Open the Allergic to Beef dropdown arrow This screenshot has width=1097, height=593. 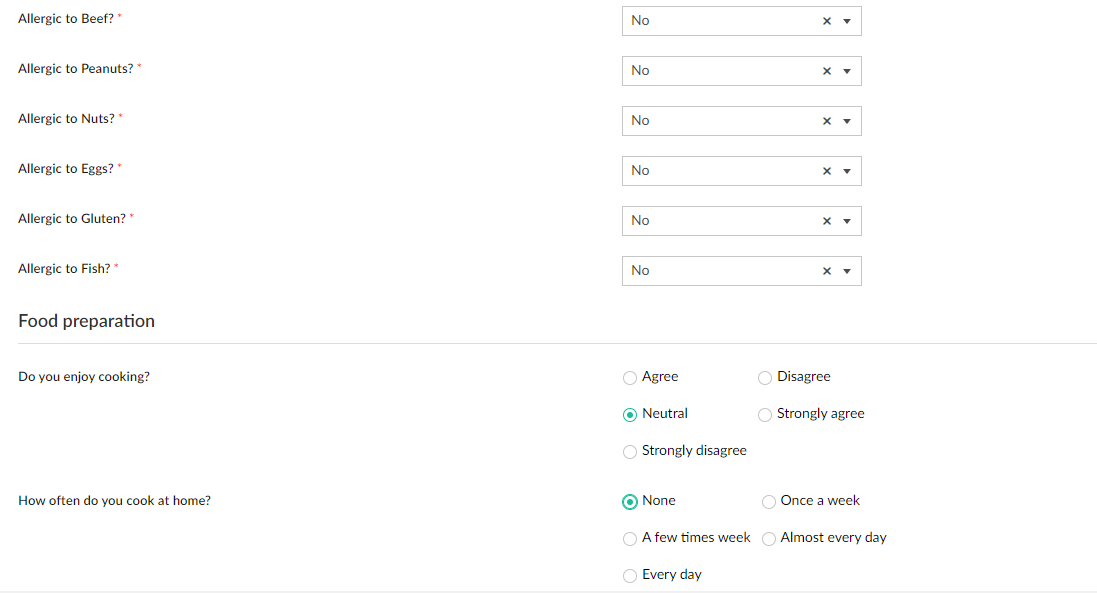[x=847, y=21]
